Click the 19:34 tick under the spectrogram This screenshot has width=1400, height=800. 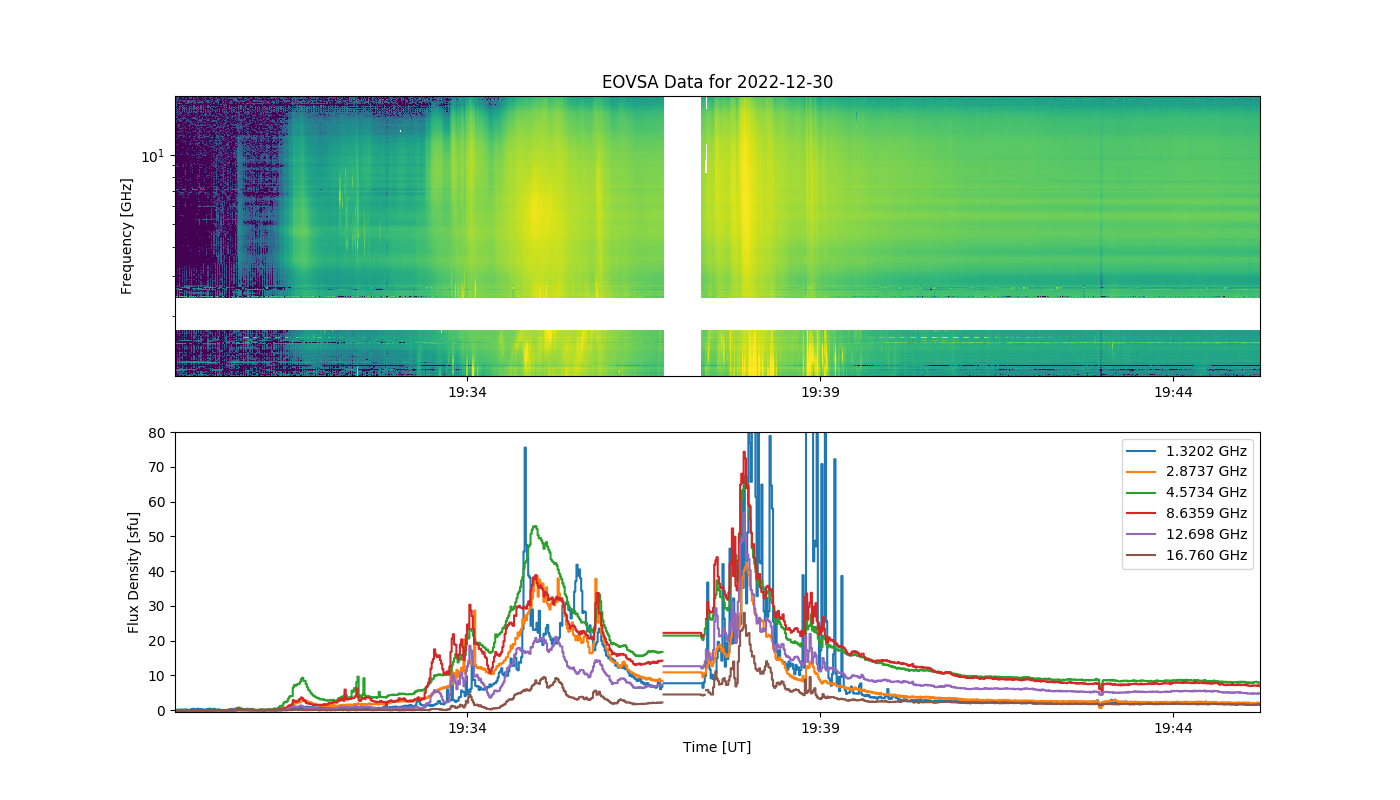[x=467, y=392]
